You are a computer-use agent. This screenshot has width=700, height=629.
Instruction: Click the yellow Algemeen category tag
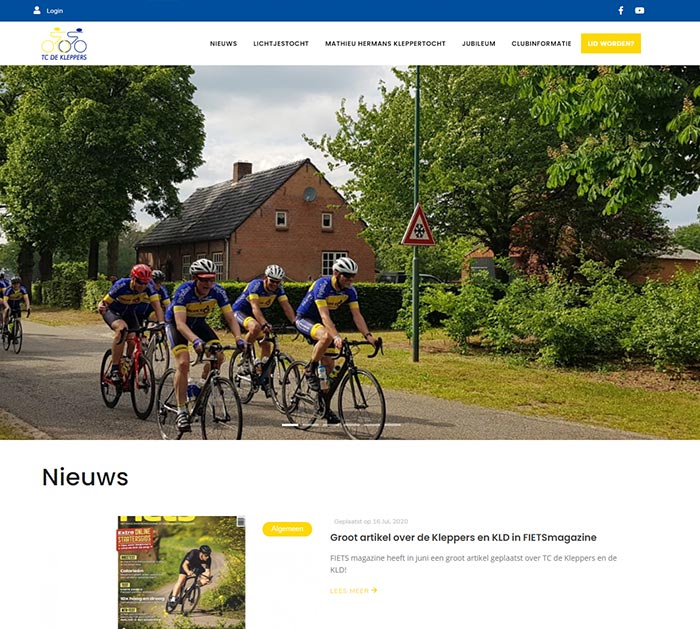[x=287, y=529]
